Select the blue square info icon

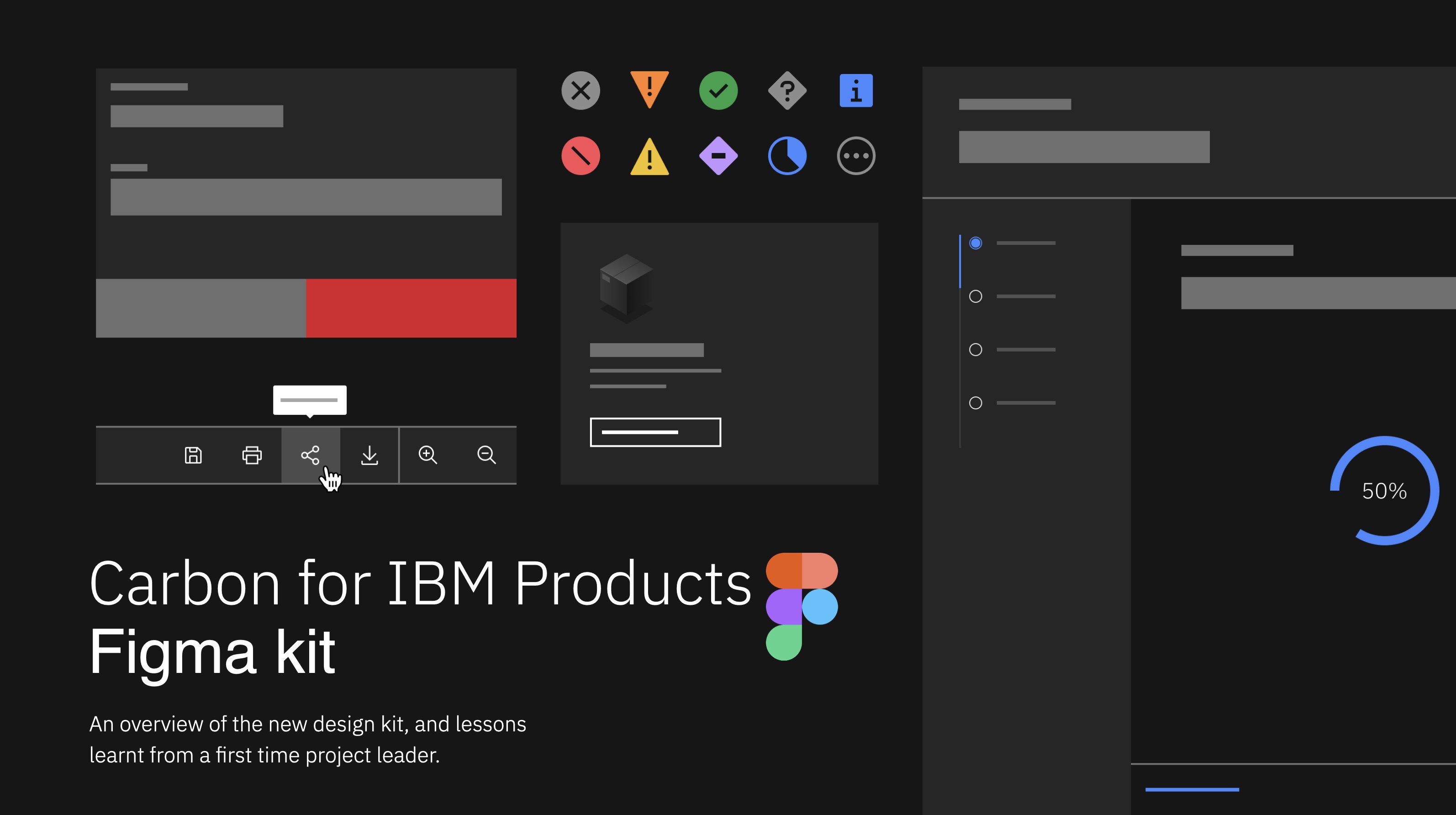click(856, 90)
